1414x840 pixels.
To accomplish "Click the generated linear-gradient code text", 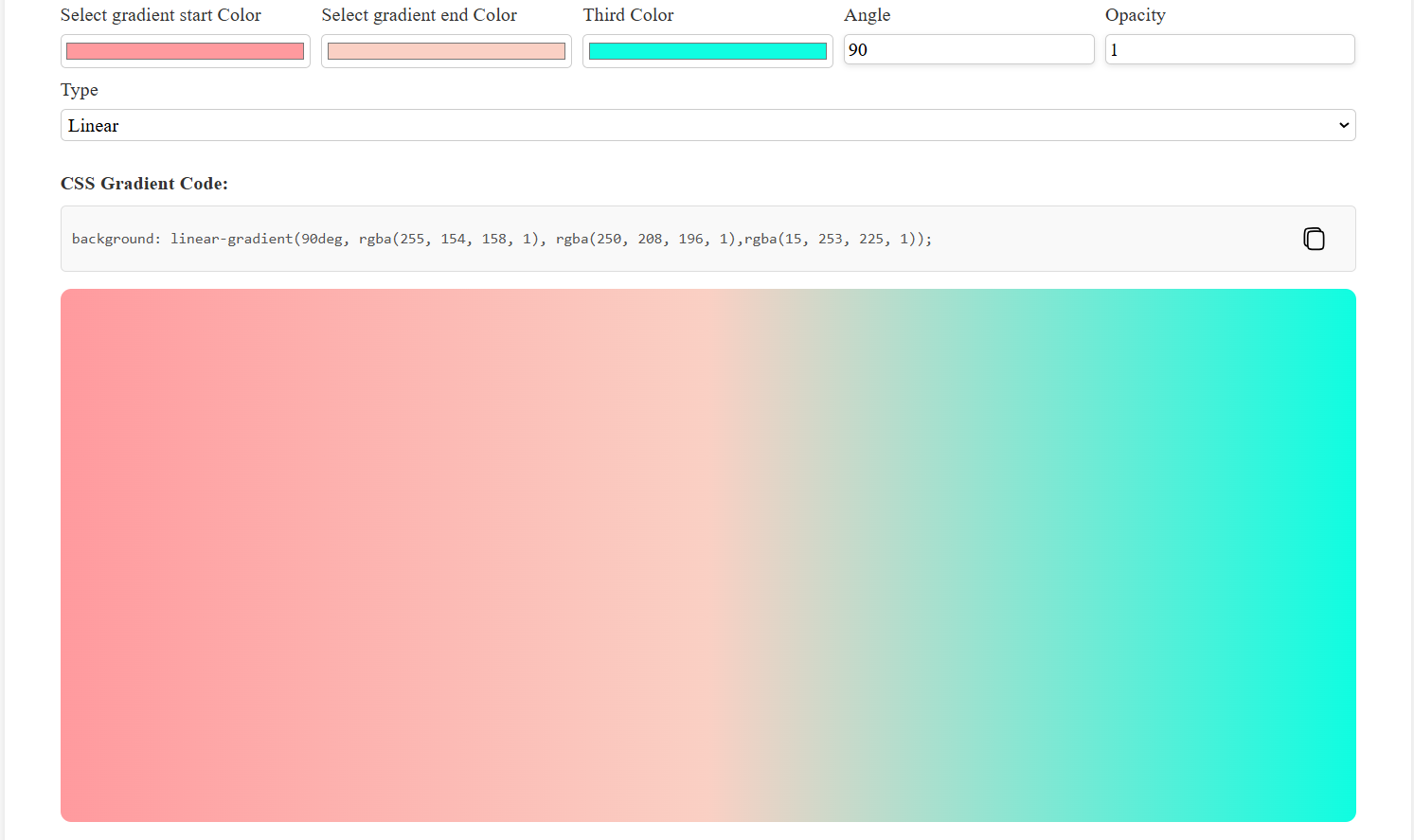I will [x=502, y=239].
